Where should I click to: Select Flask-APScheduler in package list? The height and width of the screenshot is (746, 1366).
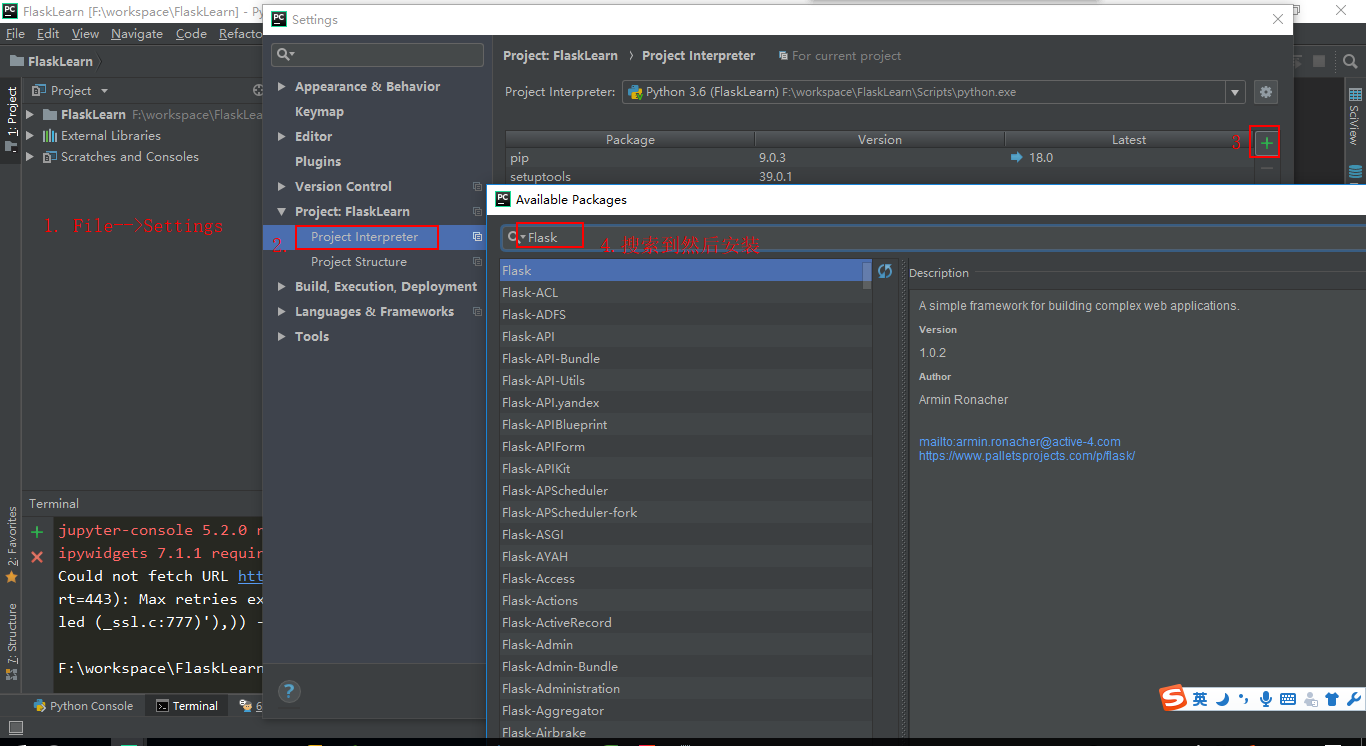point(685,491)
